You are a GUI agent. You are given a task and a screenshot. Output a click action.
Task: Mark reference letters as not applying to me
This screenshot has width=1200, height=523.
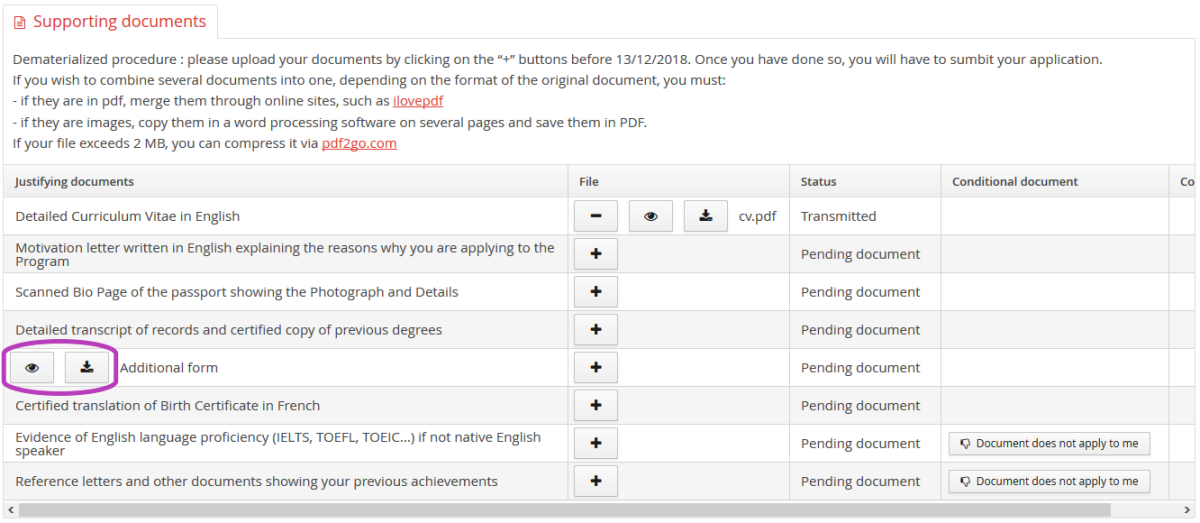pyautogui.click(x=1049, y=481)
